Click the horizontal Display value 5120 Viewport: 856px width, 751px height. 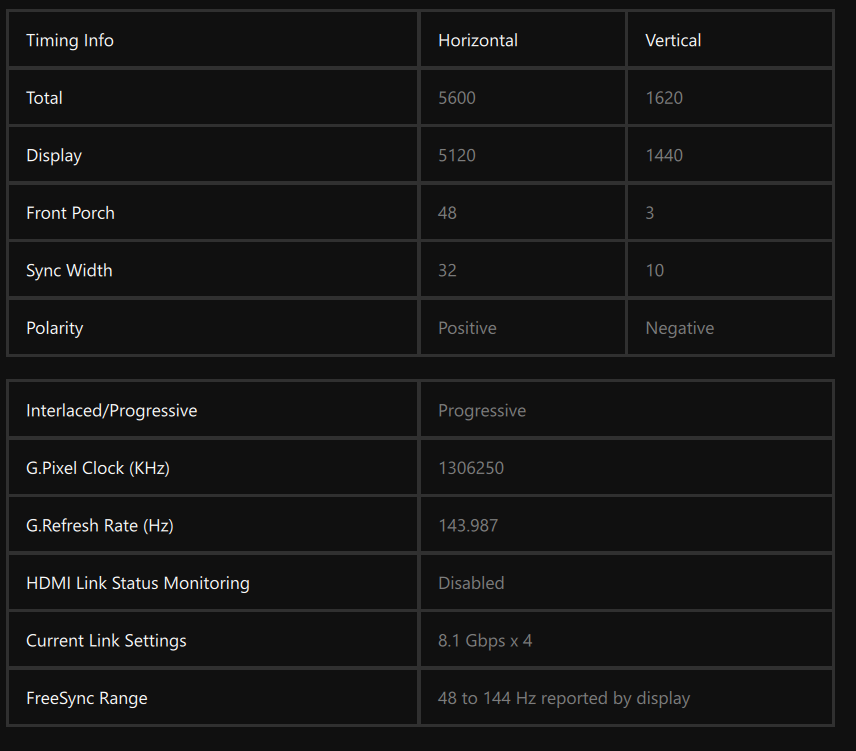(457, 155)
